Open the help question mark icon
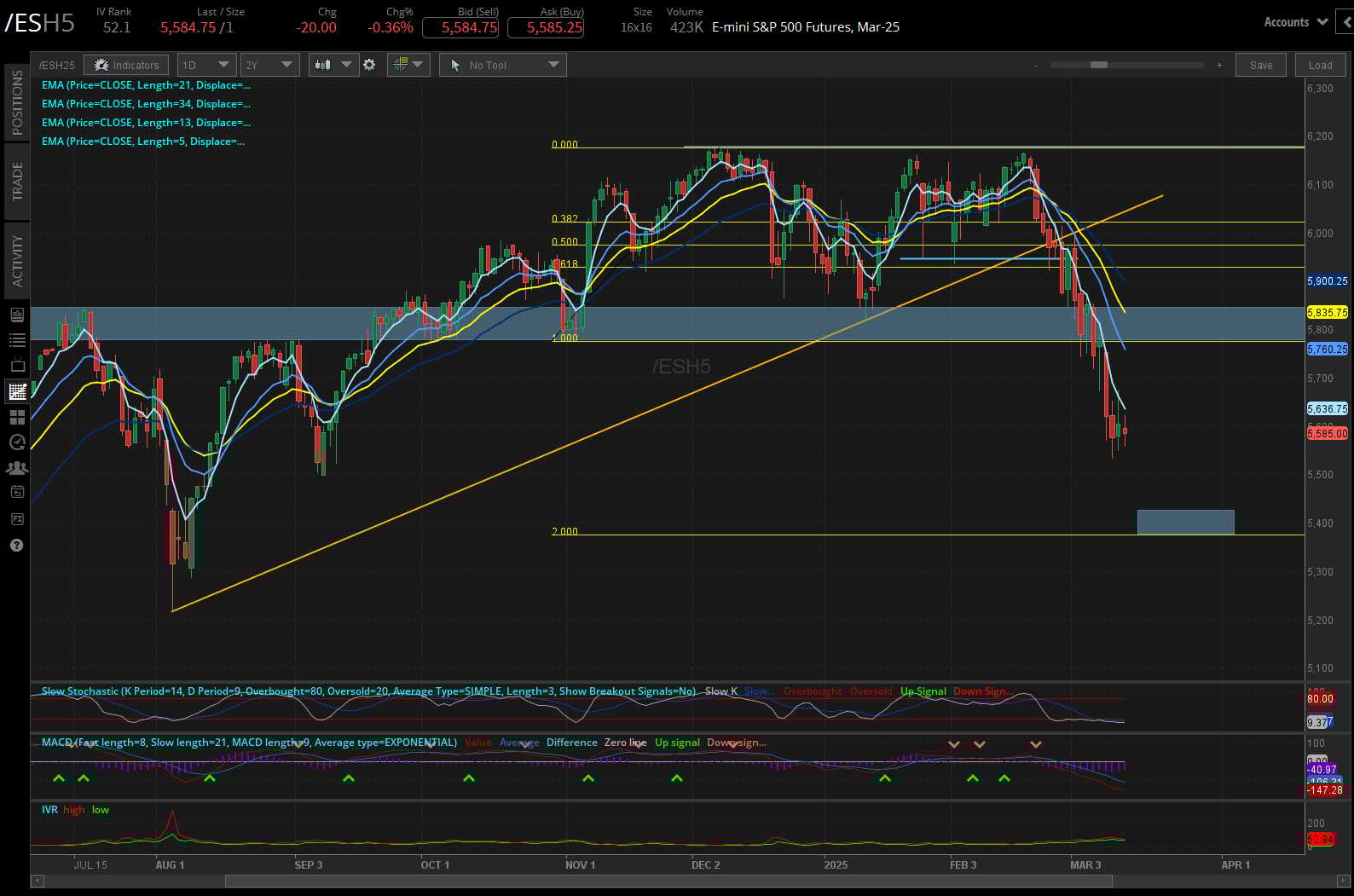 [17, 545]
